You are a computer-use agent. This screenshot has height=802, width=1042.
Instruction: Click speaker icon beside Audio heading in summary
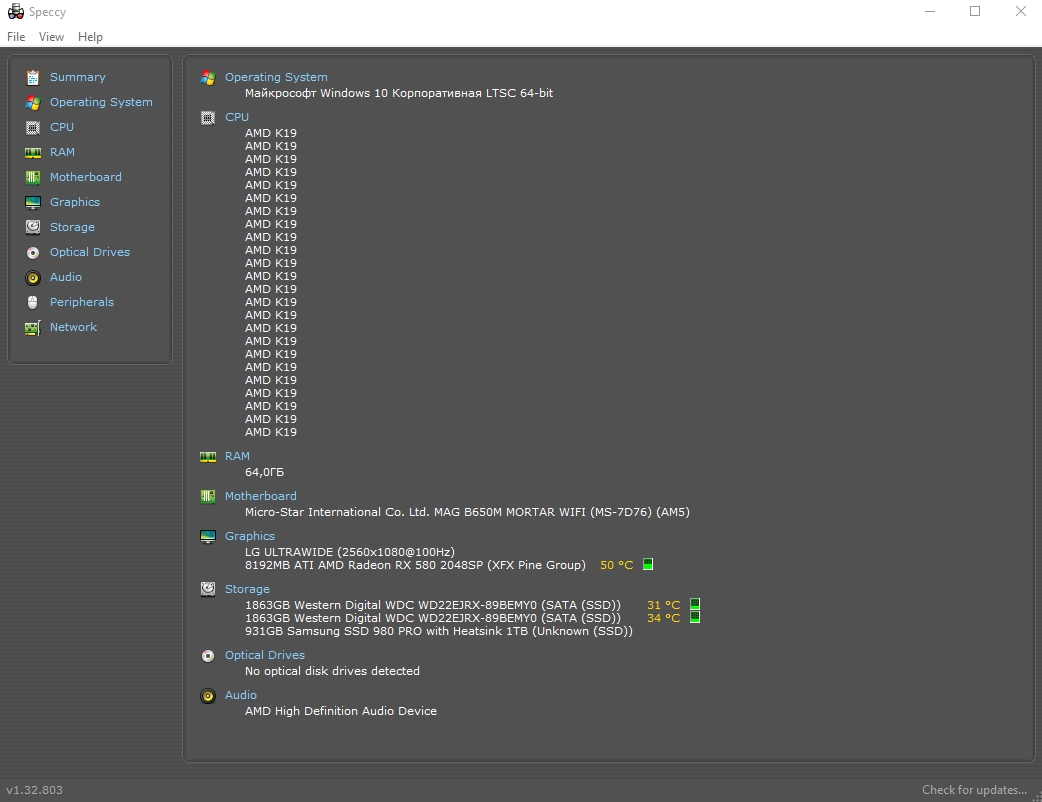point(208,696)
